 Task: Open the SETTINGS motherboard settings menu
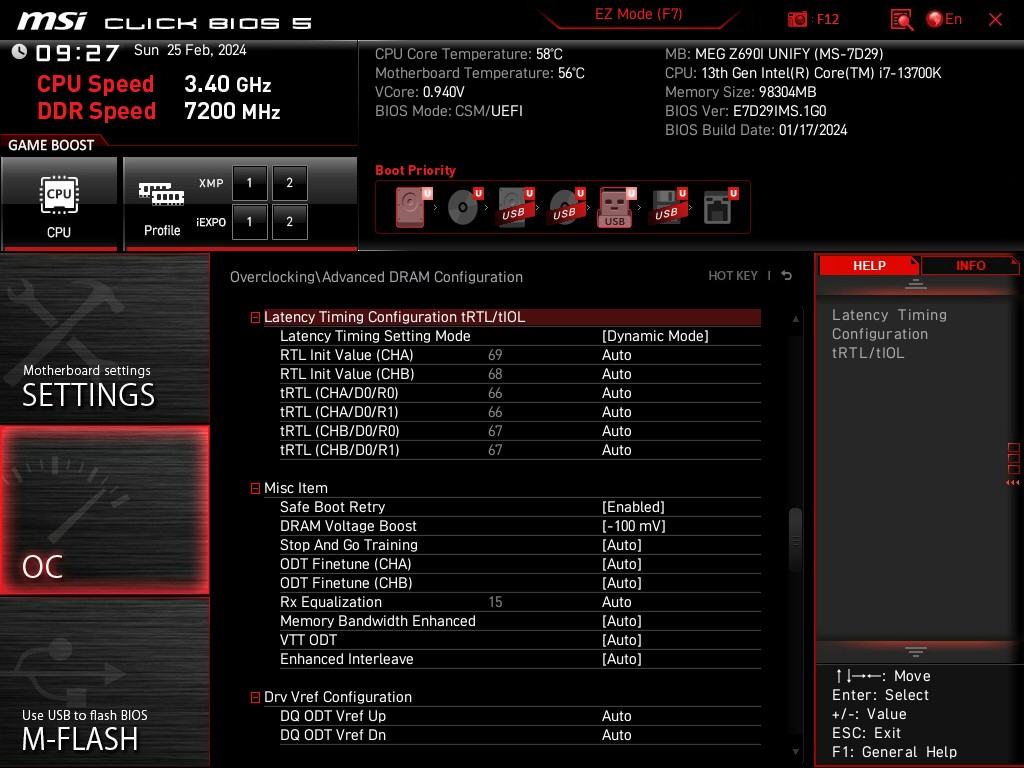[104, 340]
